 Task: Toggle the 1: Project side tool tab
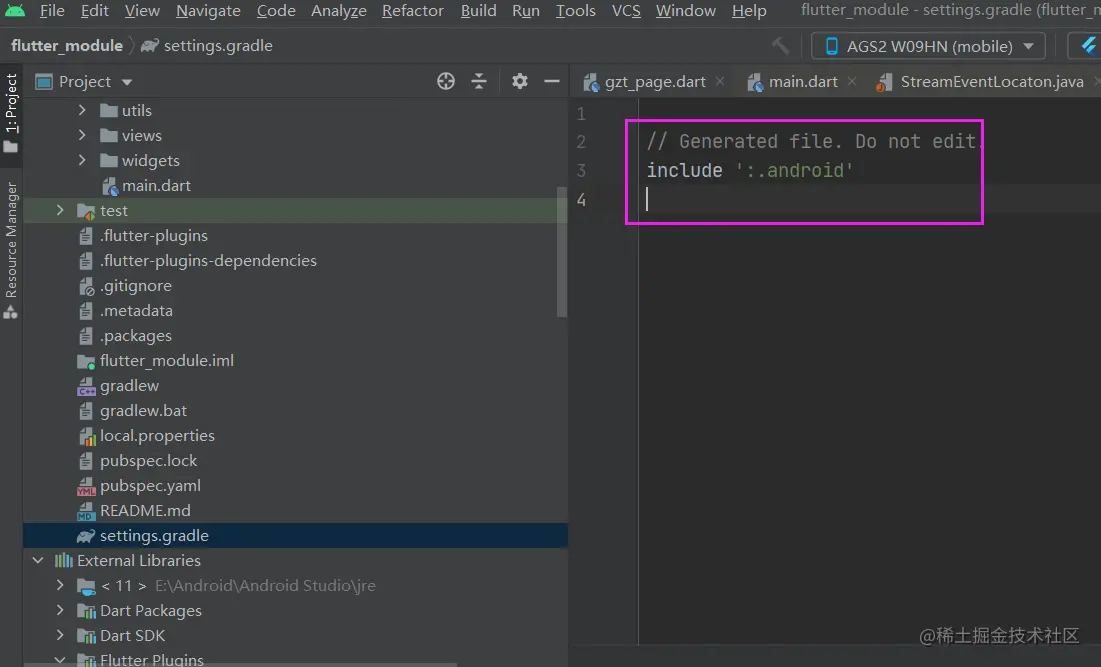pyautogui.click(x=11, y=112)
